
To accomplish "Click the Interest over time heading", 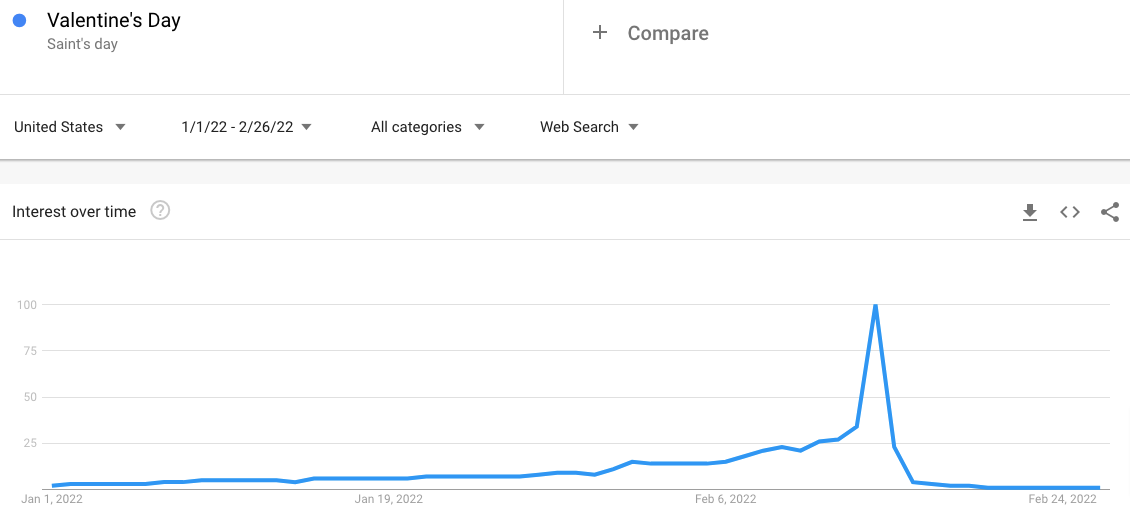I will coord(74,212).
